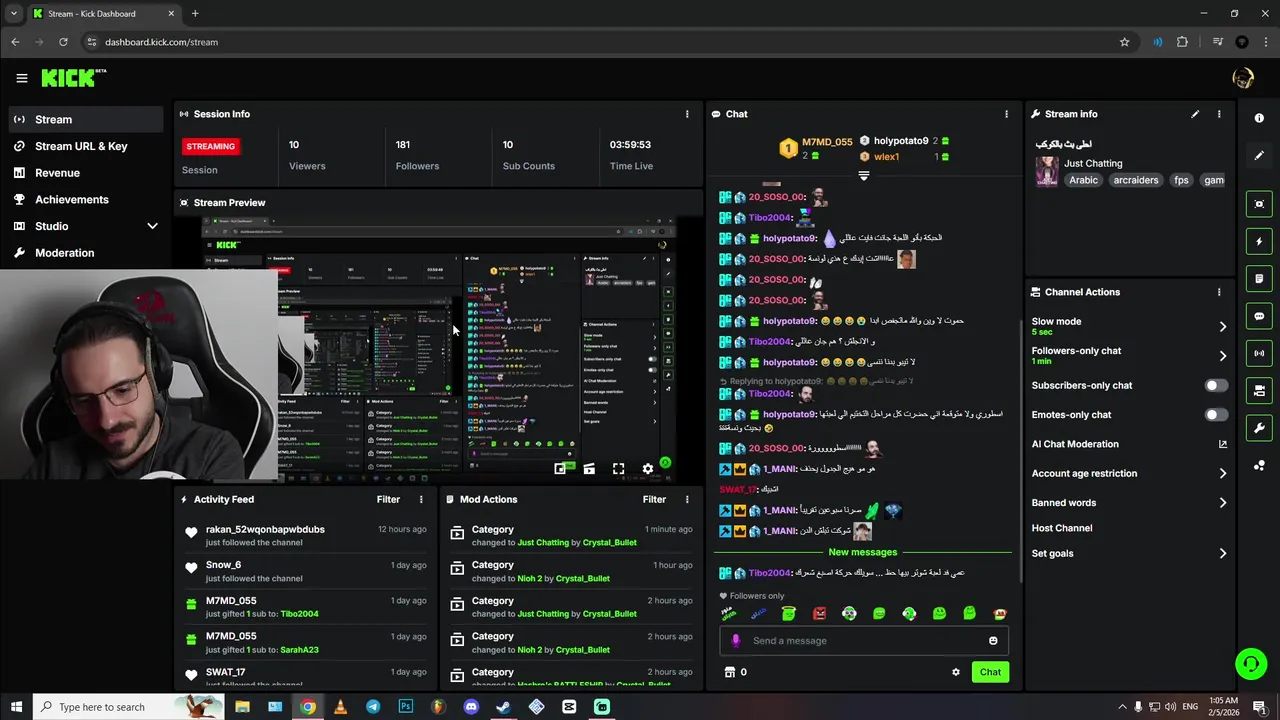Image resolution: width=1280 pixels, height=720 pixels.
Task: Click the Arabic stream tag
Action: pos(1084,180)
